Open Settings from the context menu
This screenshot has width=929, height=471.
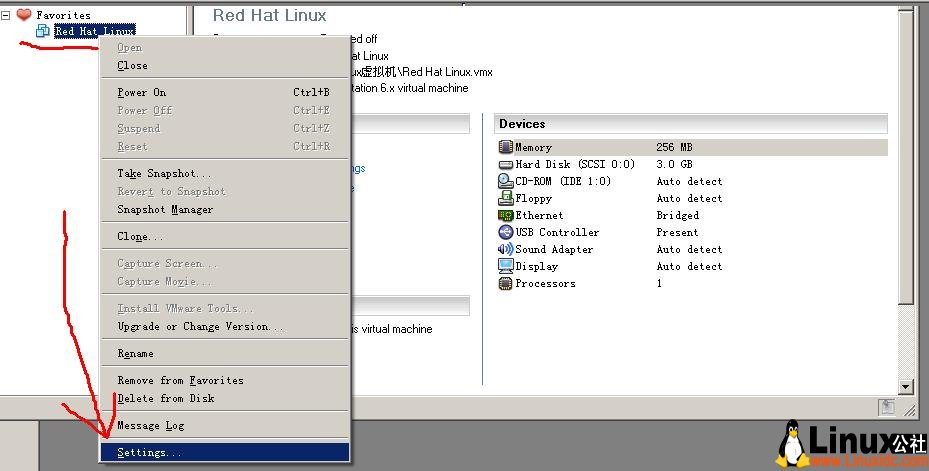(225, 453)
